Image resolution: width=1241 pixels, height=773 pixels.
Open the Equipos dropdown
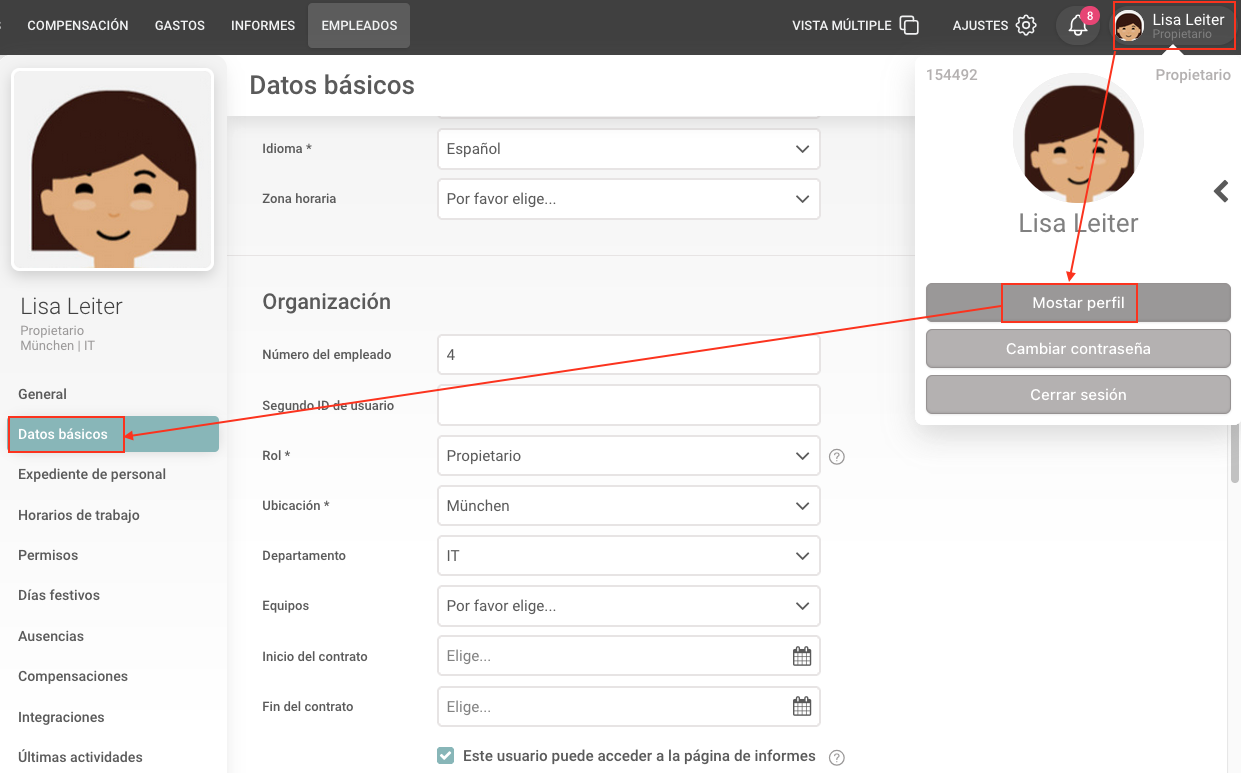tap(629, 606)
